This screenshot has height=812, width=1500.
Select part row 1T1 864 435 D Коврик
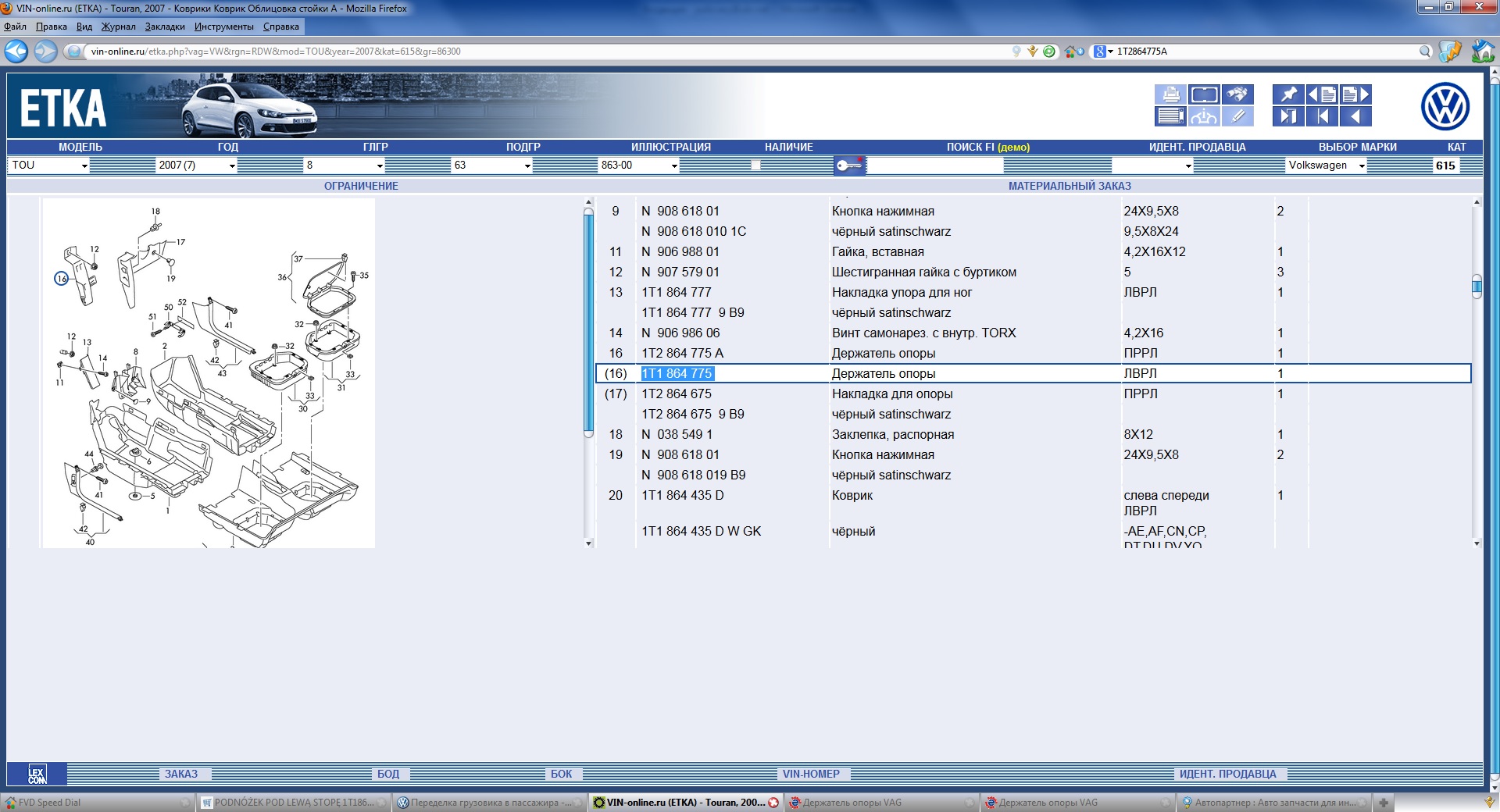pyautogui.click(x=1033, y=503)
